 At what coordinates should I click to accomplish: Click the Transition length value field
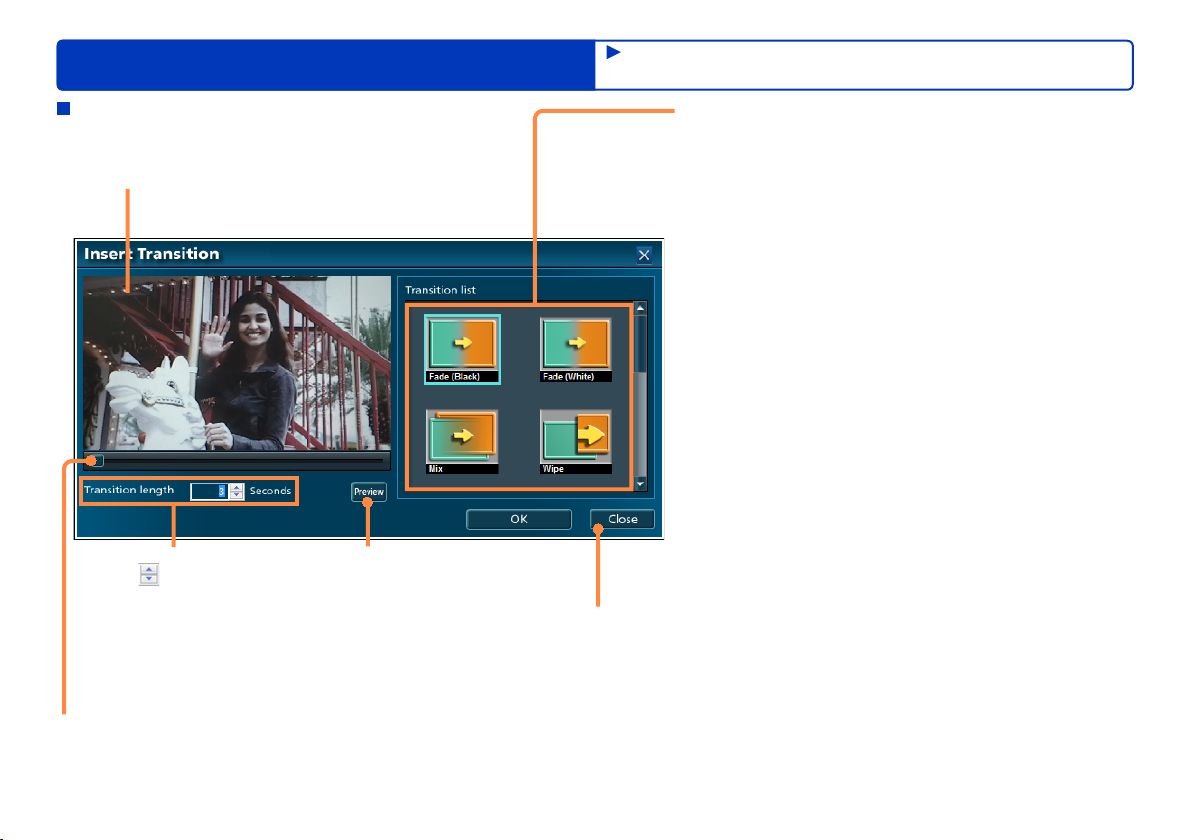coord(209,491)
